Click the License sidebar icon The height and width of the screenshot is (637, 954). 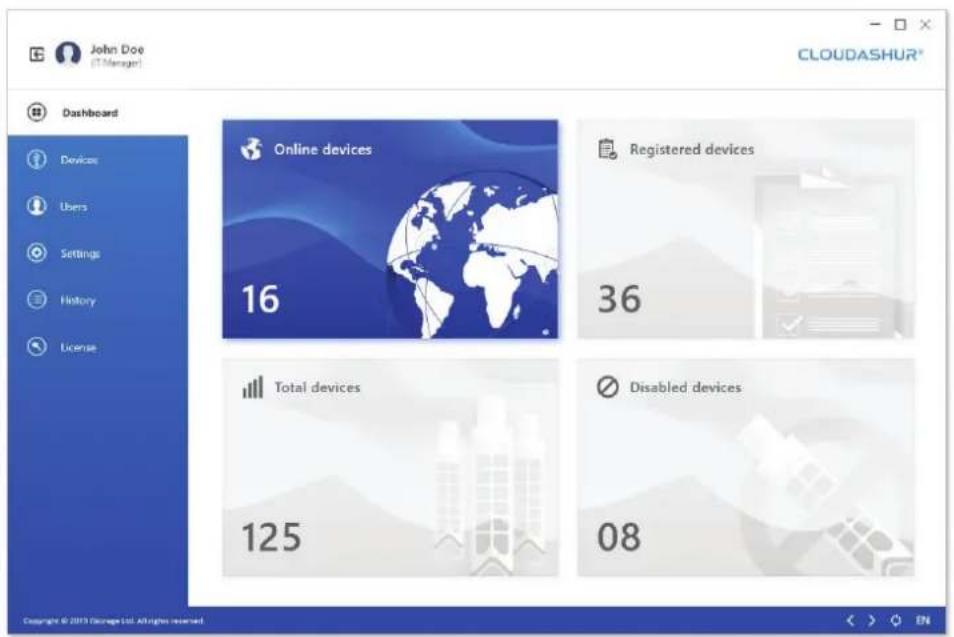pyautogui.click(x=37, y=347)
